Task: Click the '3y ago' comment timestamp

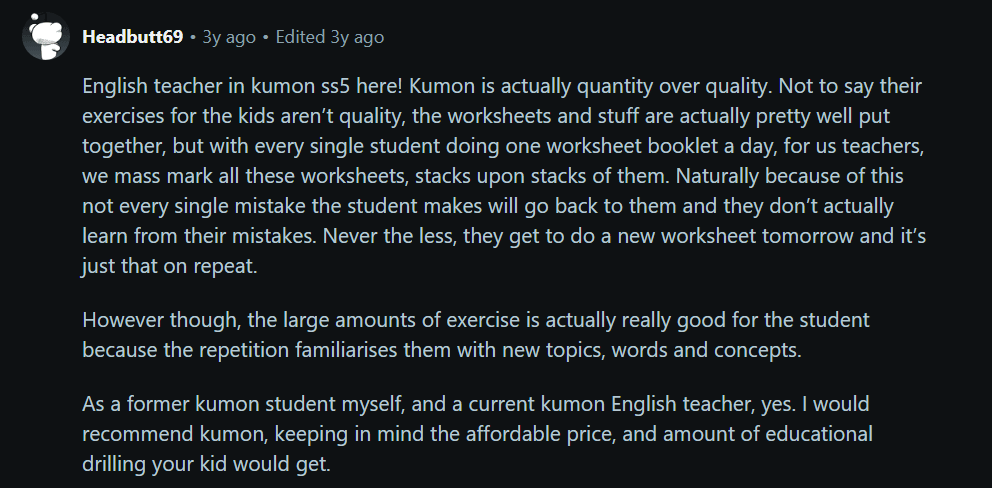Action: pos(228,37)
